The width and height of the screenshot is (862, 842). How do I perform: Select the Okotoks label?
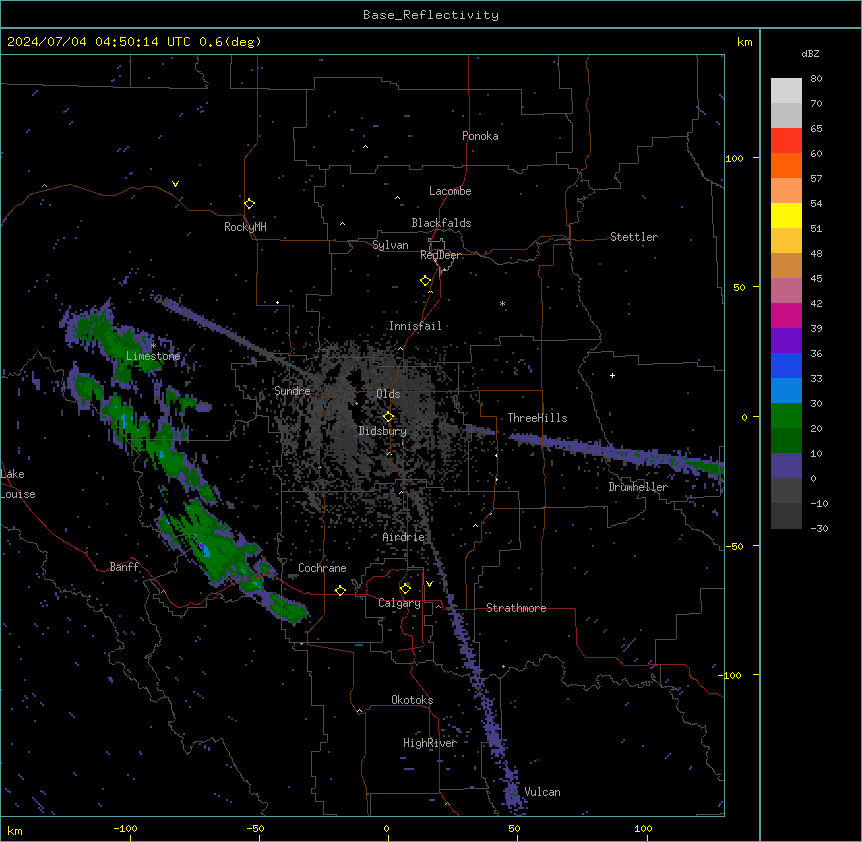[x=412, y=700]
